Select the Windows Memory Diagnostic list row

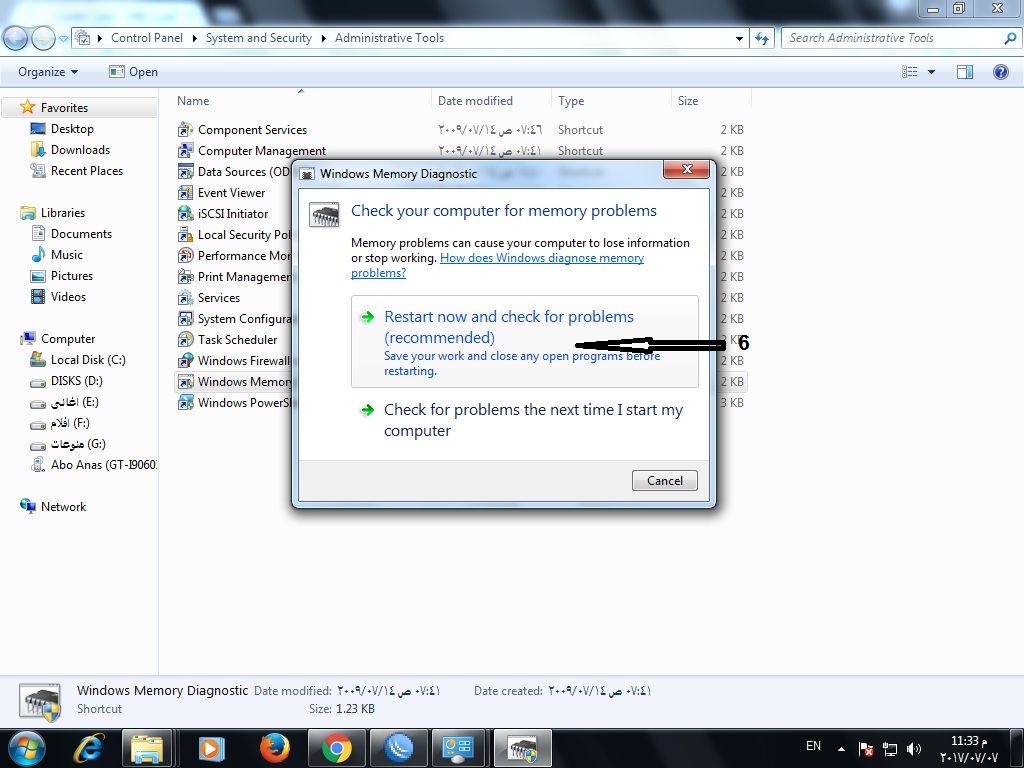point(460,381)
